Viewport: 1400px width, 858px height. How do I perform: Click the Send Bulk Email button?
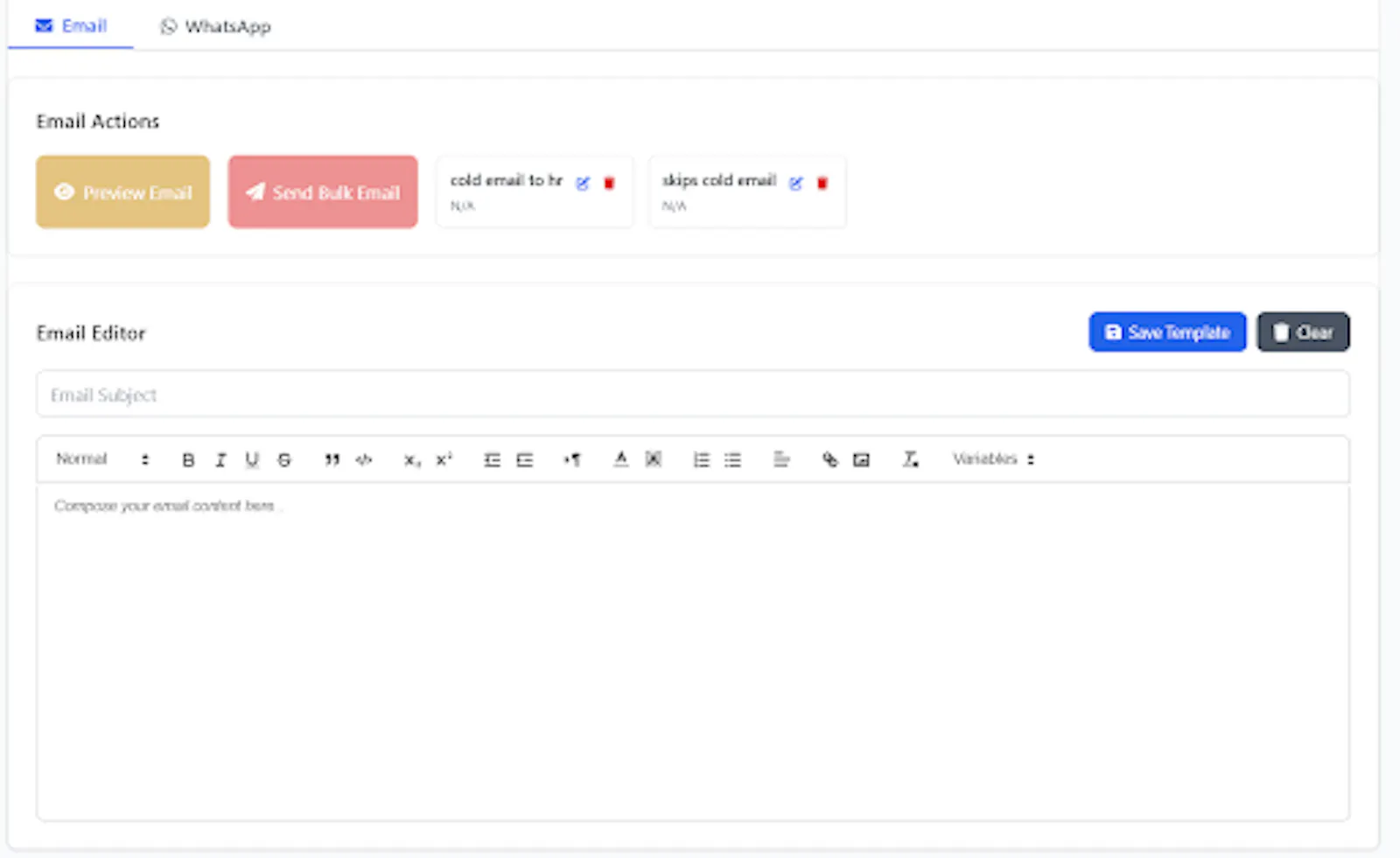[x=323, y=192]
